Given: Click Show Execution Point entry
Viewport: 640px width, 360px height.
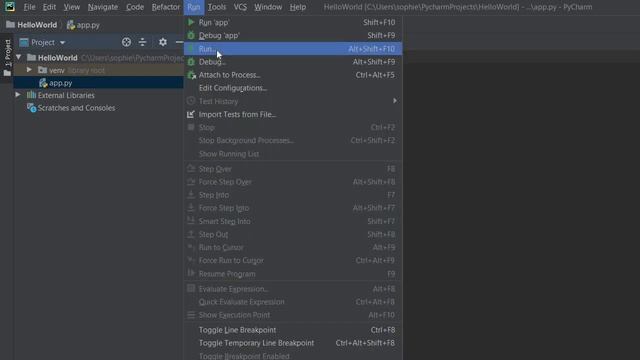Looking at the screenshot, I should pyautogui.click(x=293, y=315).
